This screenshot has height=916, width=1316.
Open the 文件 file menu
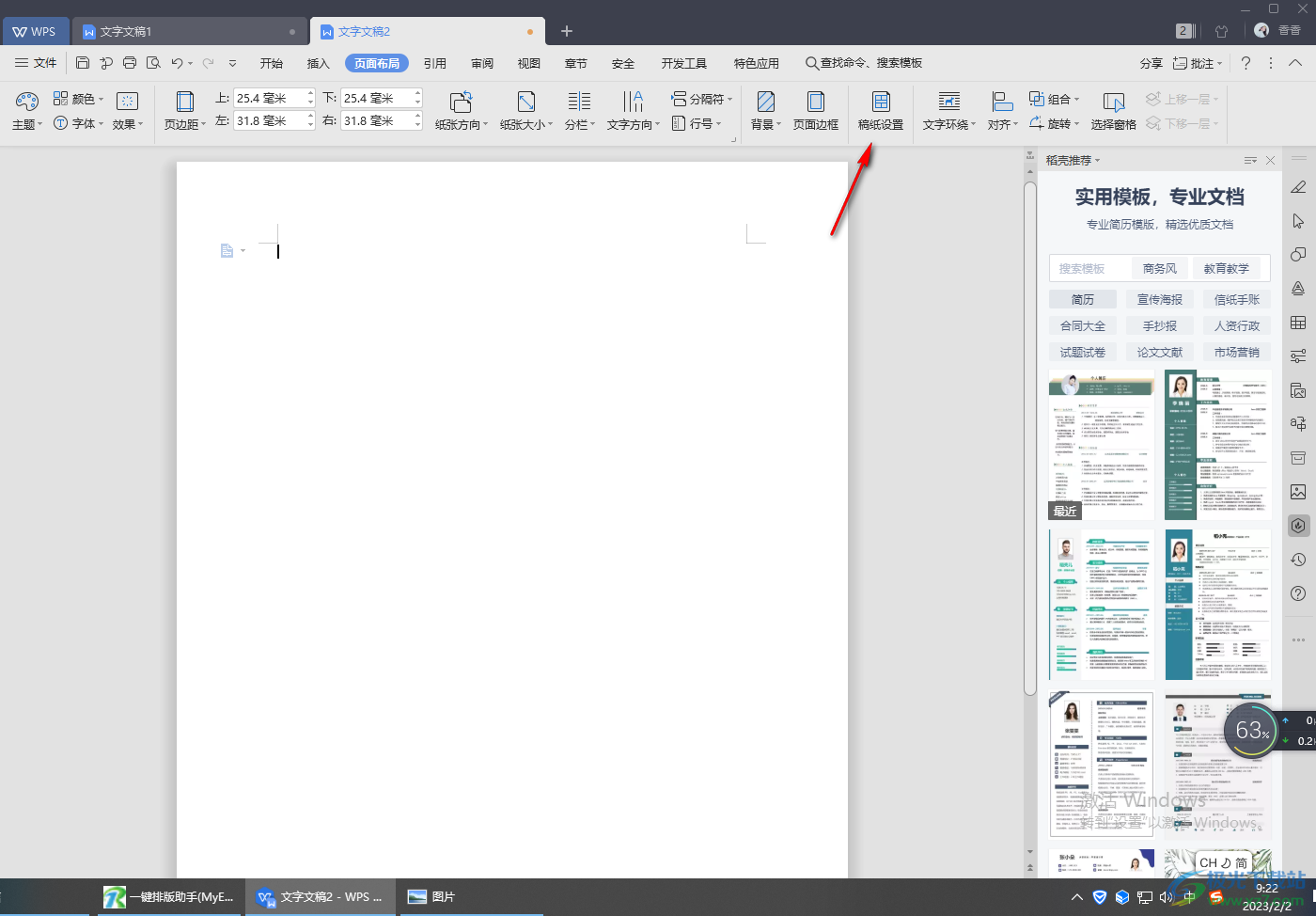click(36, 63)
